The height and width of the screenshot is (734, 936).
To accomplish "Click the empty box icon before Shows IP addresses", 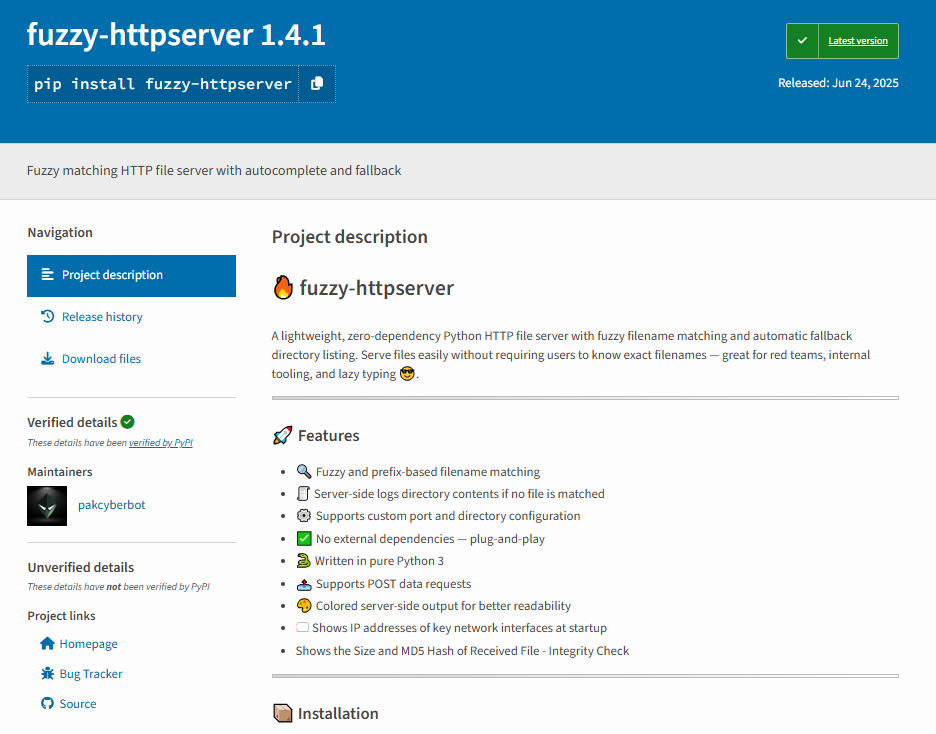I will 303,627.
